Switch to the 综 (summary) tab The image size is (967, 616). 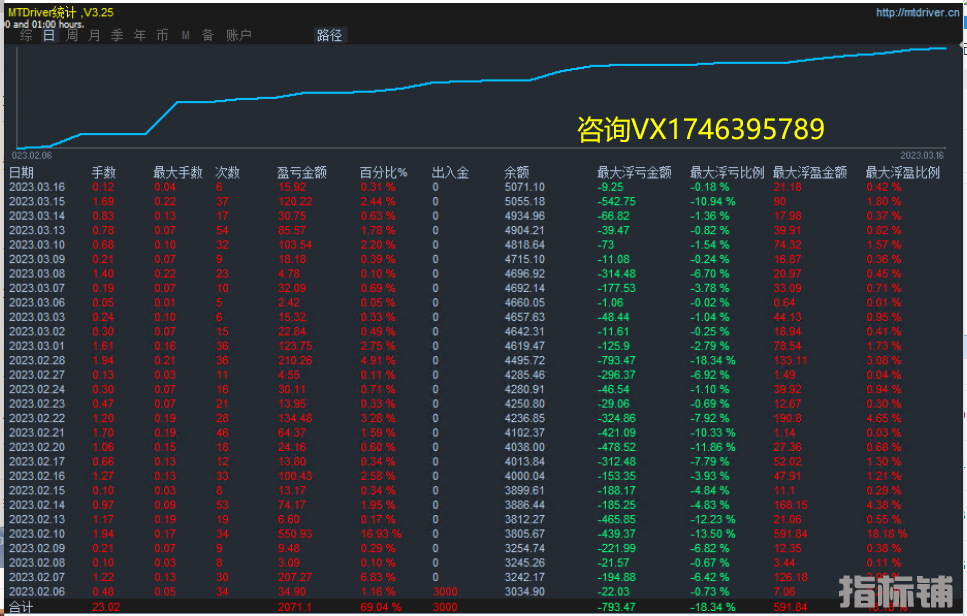point(26,35)
